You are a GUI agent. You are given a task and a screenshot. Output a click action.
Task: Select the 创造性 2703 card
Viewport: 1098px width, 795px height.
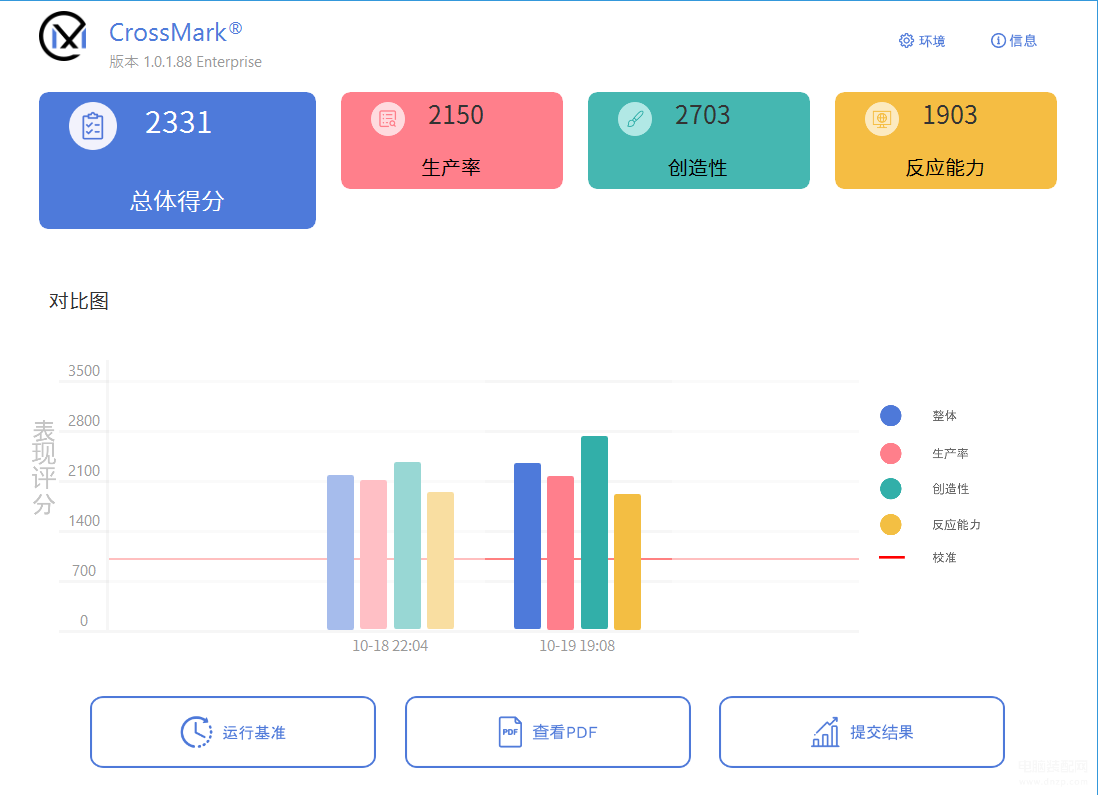[699, 140]
